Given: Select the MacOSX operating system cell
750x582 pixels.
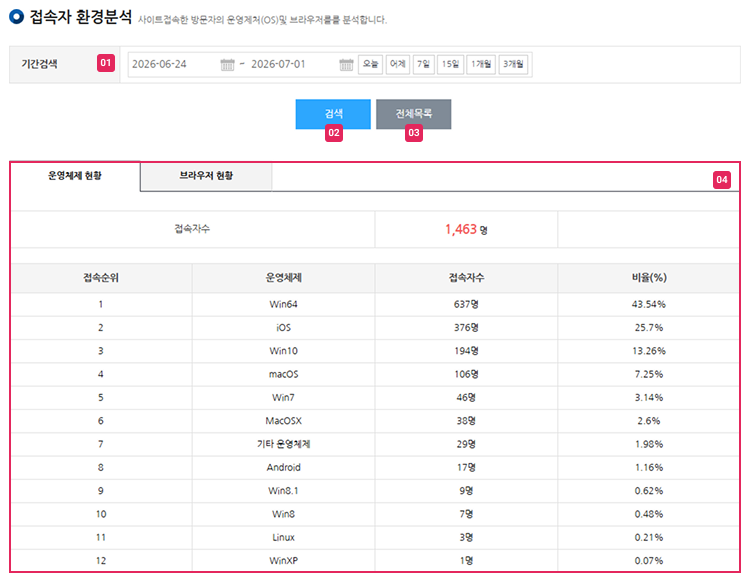Looking at the screenshot, I should click(284, 421).
